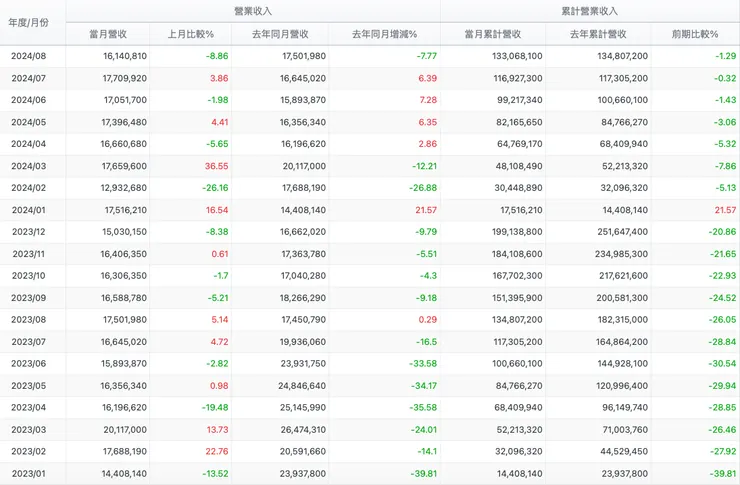740x485 pixels.
Task: Select the 去年同月營收 column header
Action: click(x=280, y=34)
